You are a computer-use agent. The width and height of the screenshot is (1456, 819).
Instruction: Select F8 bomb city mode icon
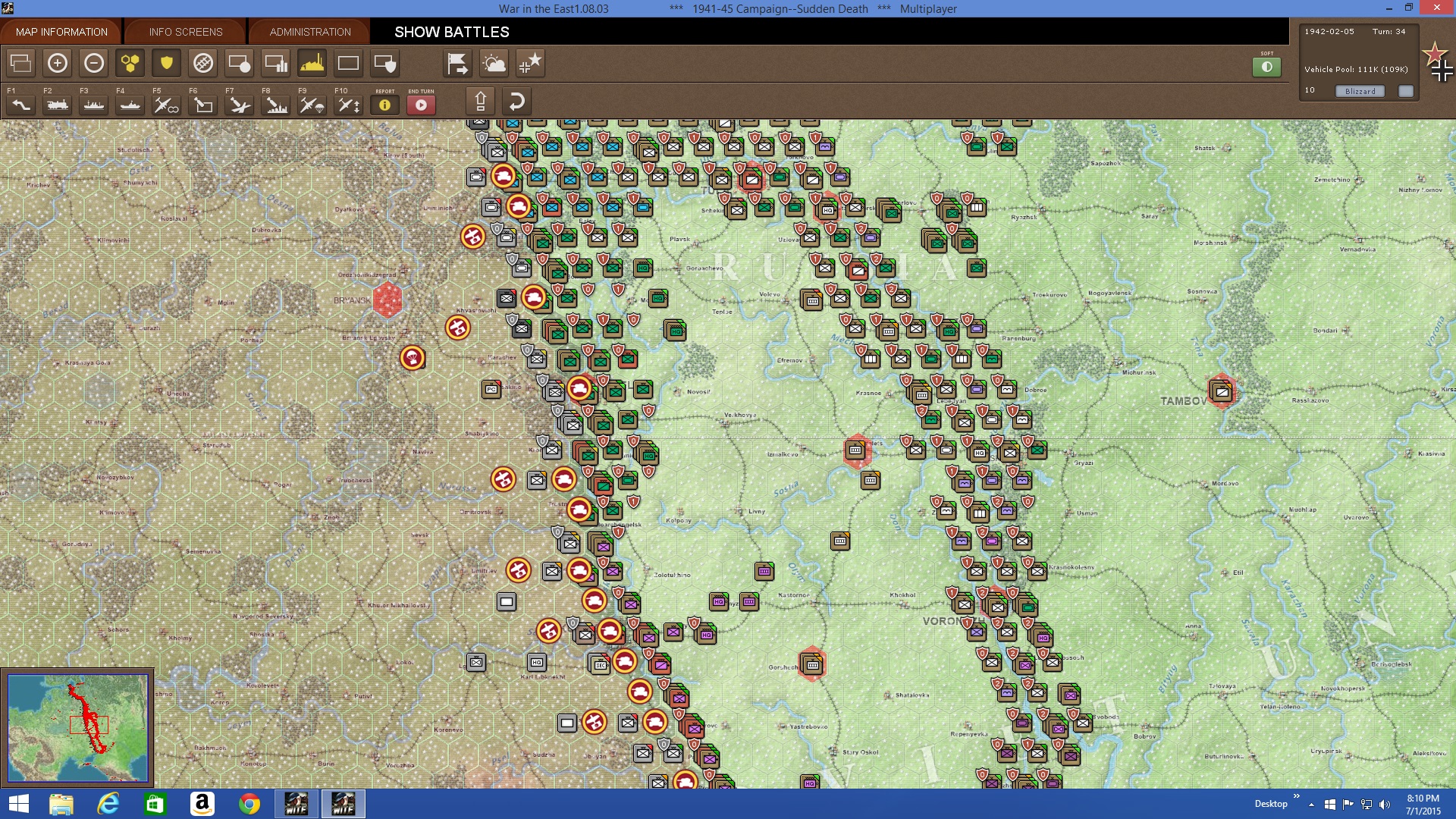click(276, 105)
